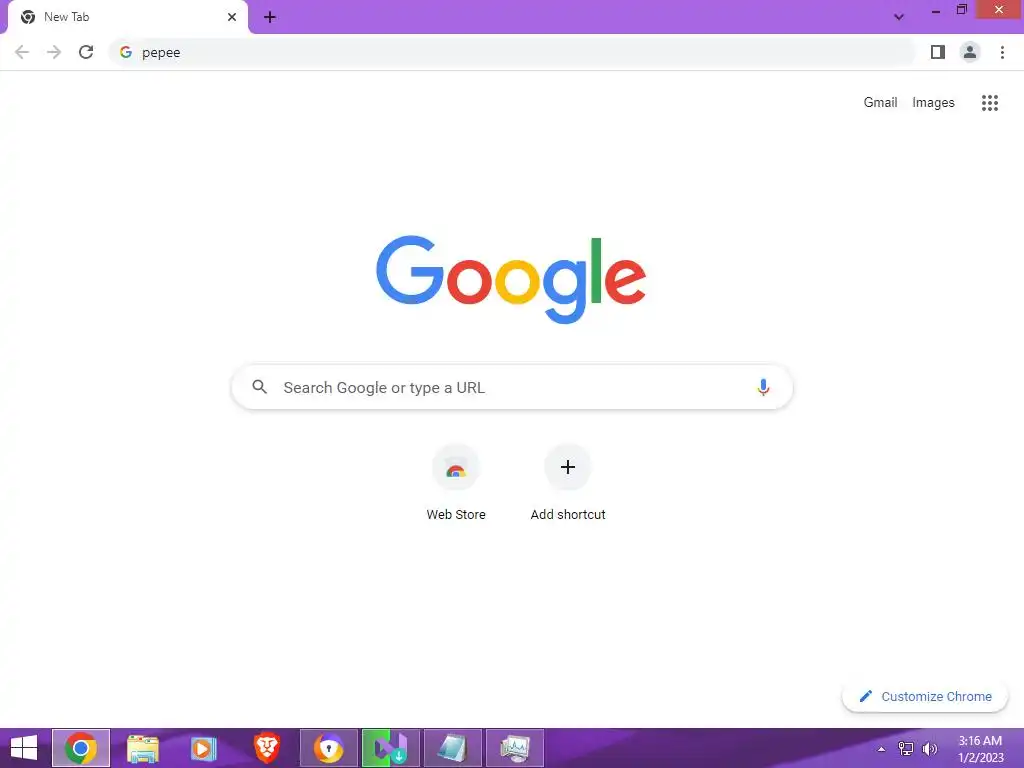Open Chrome's three-dot menu
Screen dimensions: 1024x768
pyautogui.click(x=1002, y=52)
